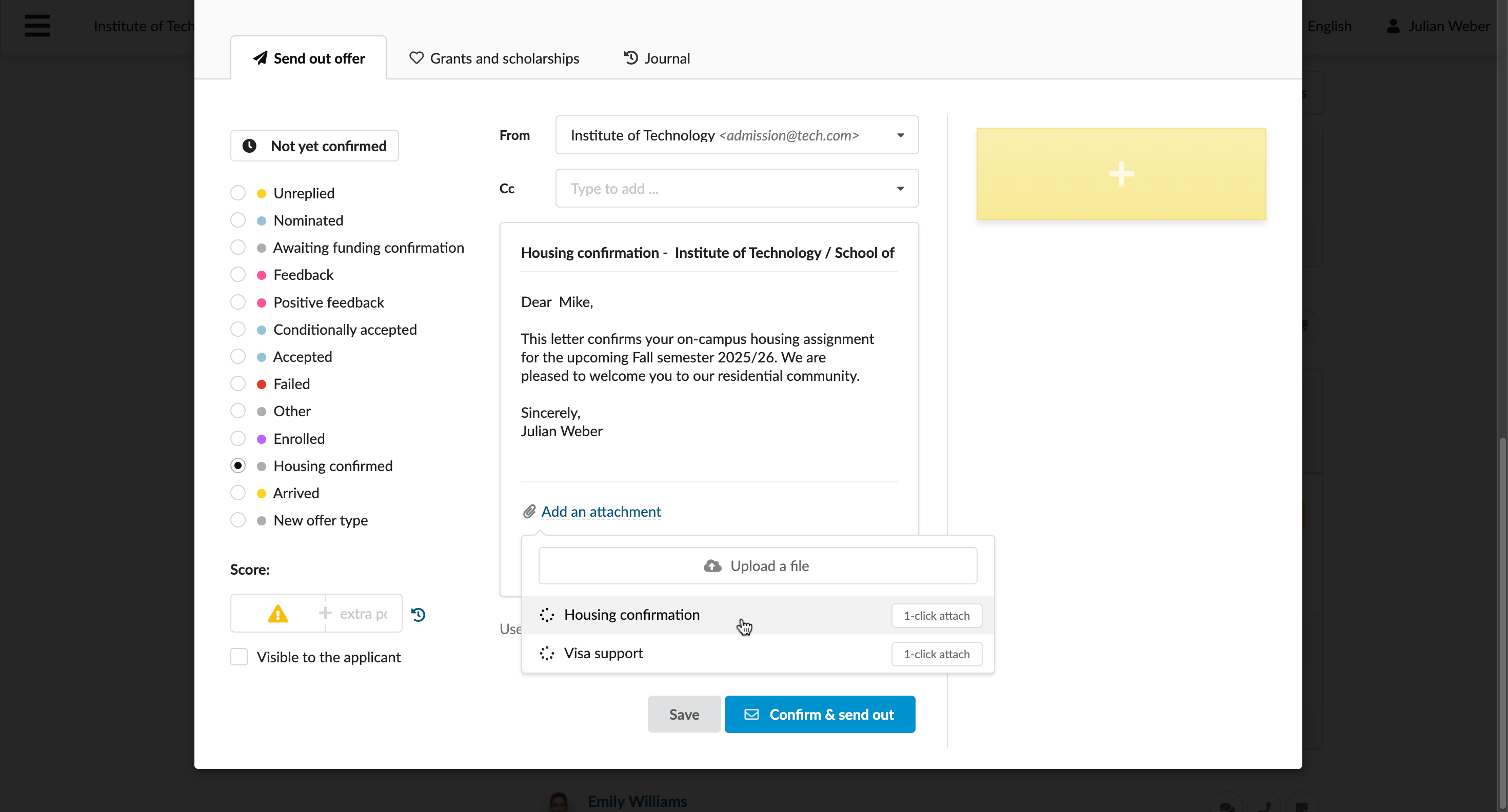Expand the Cc recipients dropdown arrow
This screenshot has height=812, width=1508.
click(x=900, y=188)
